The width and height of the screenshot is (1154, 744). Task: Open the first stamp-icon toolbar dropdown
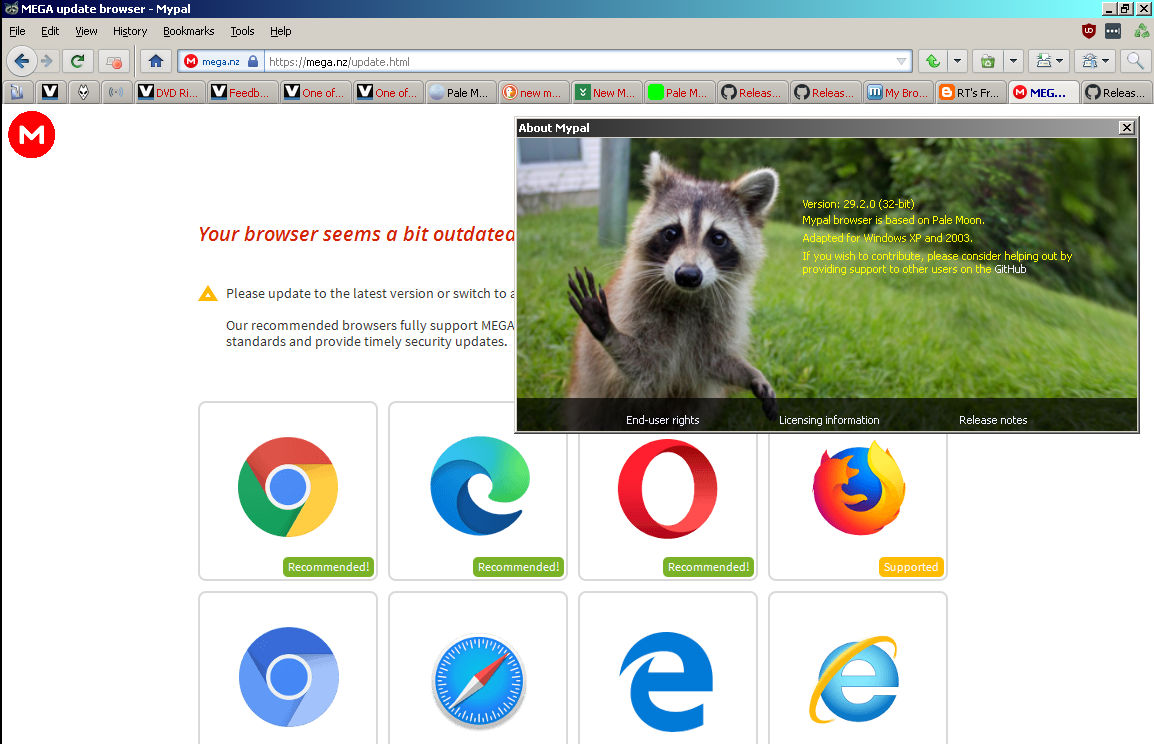1049,61
